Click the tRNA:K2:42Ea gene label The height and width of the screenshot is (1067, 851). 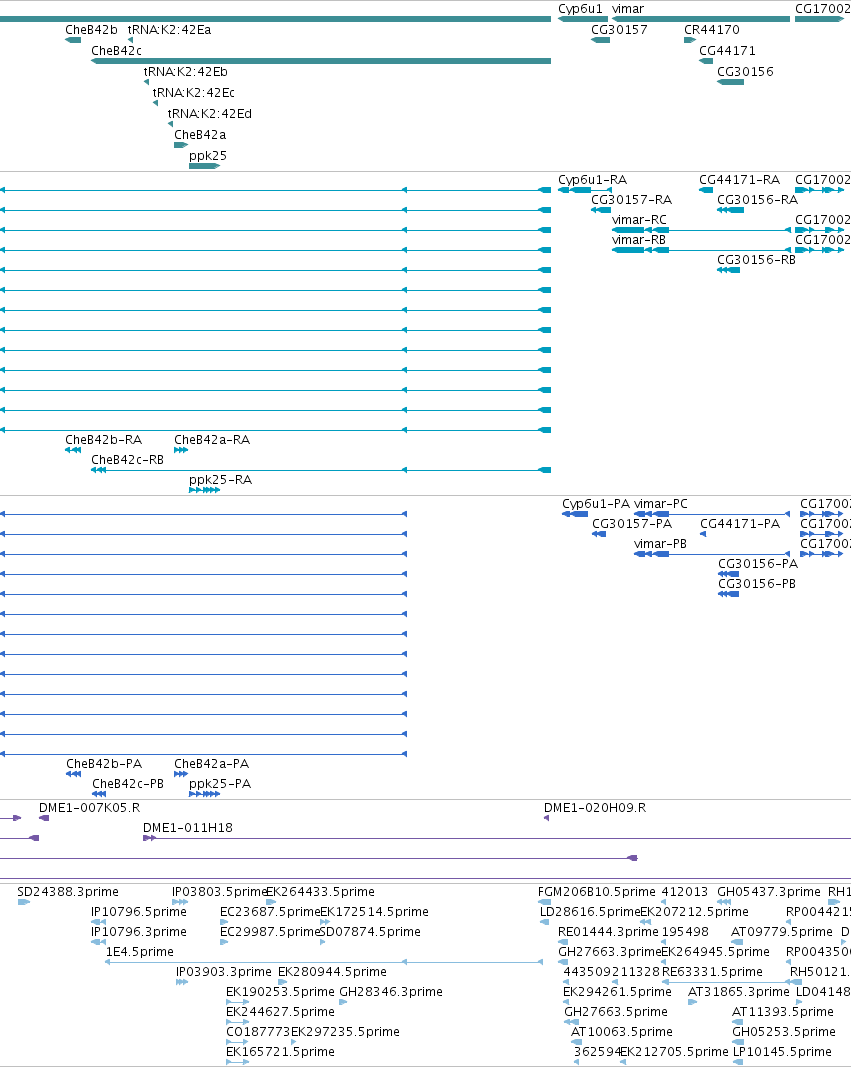(169, 30)
